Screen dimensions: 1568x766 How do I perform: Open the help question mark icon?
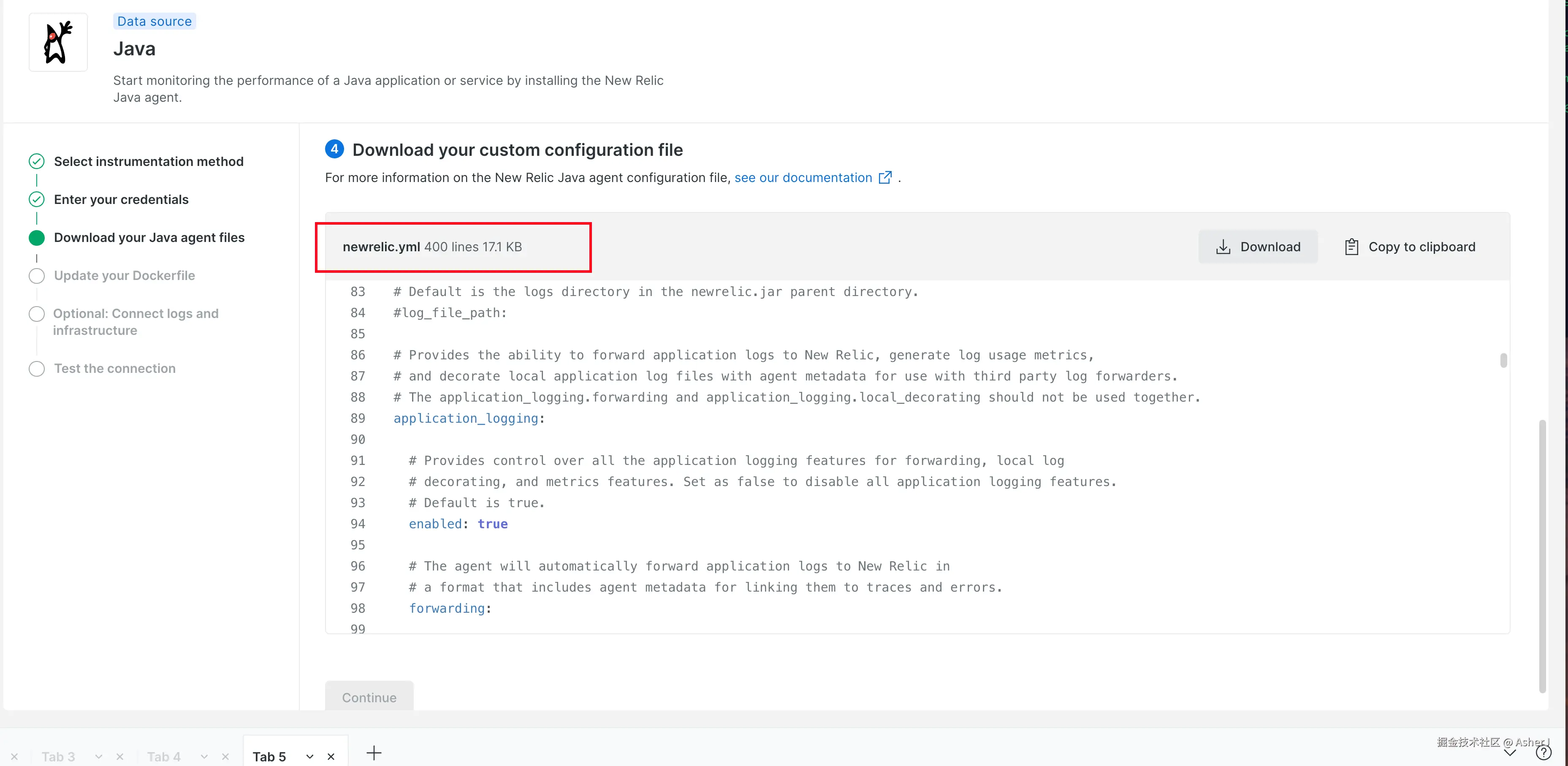[1543, 753]
